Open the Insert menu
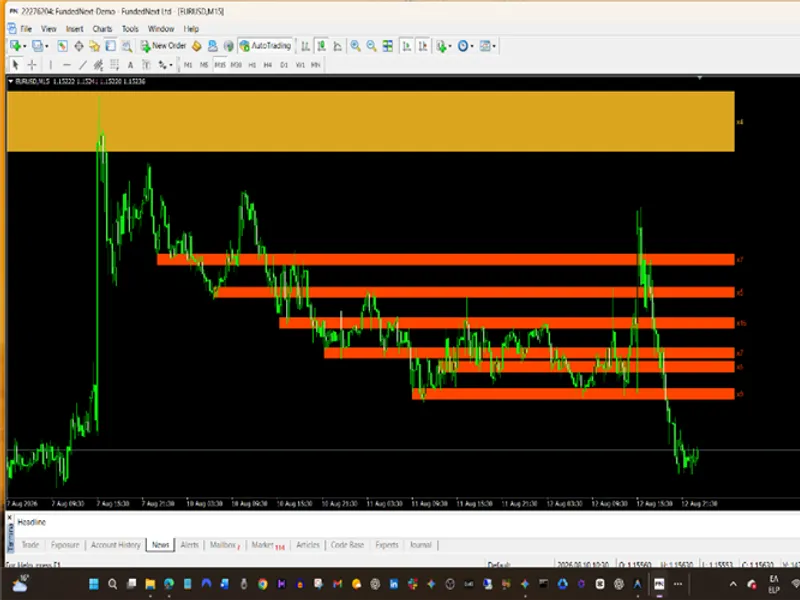 click(74, 29)
